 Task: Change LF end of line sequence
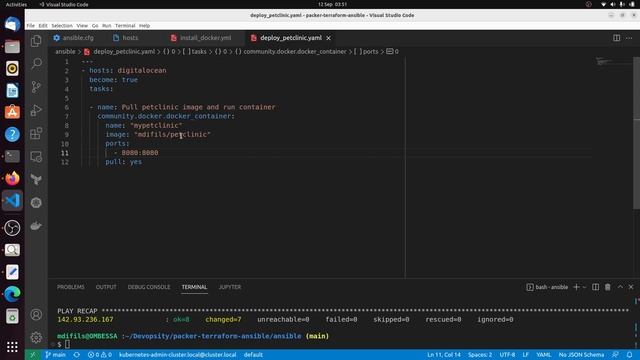[525, 355]
